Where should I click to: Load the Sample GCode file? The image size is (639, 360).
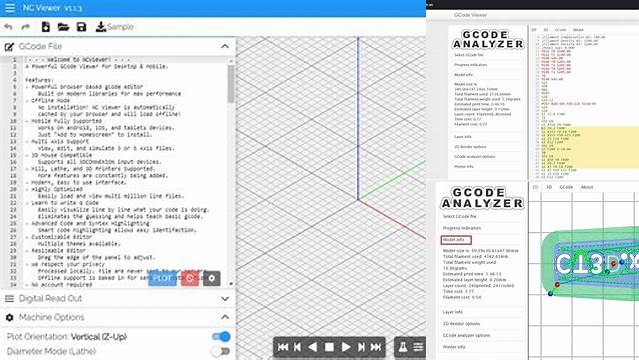point(115,27)
